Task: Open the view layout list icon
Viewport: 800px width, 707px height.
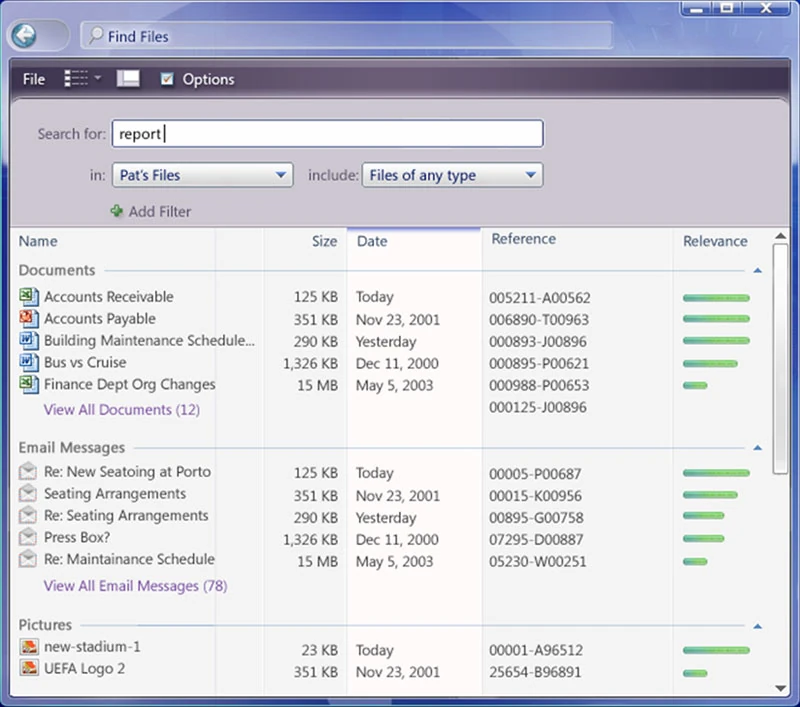Action: (x=76, y=79)
